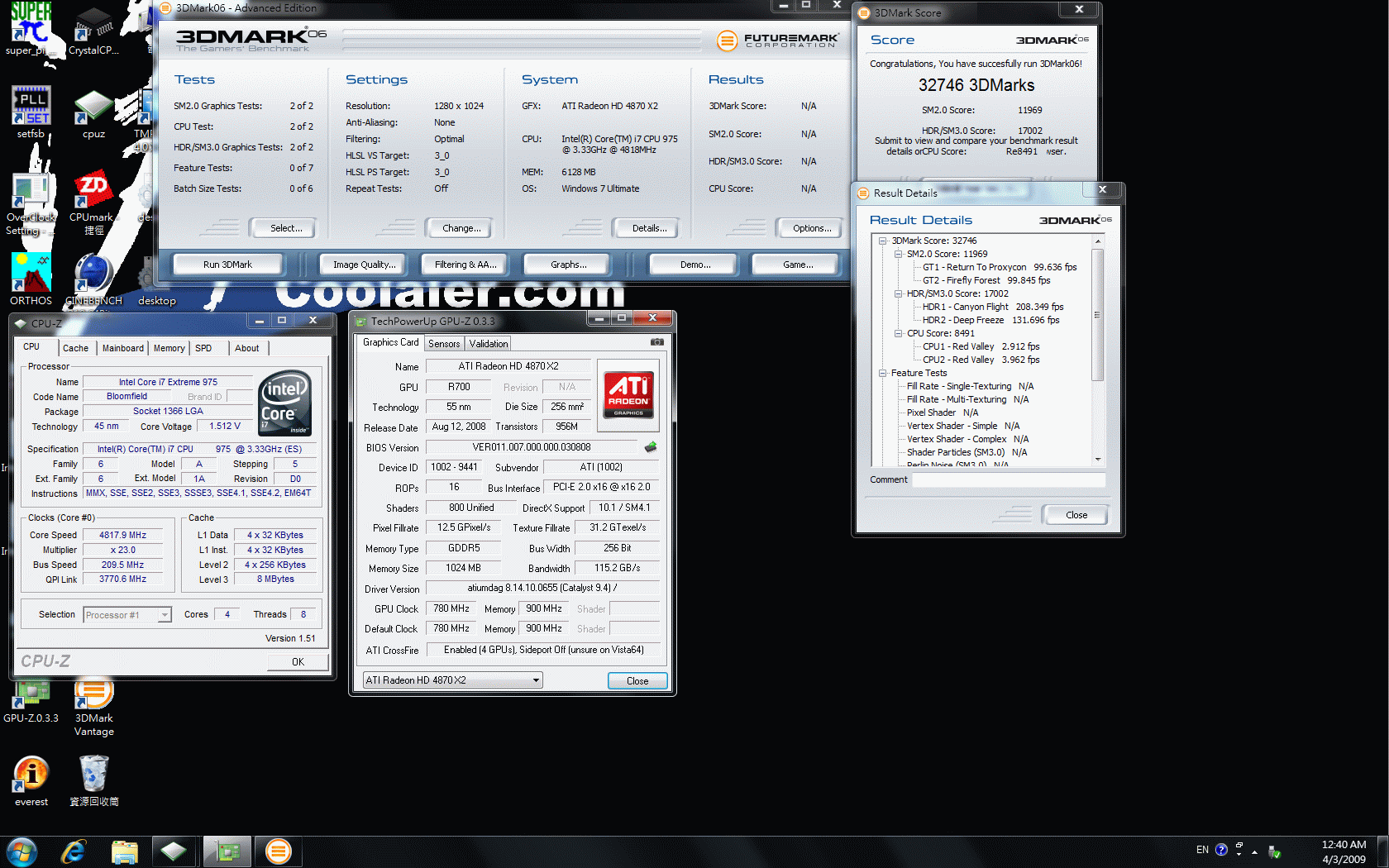Image resolution: width=1389 pixels, height=868 pixels.
Task: Click Close in the Result Details window
Action: coord(1076,515)
